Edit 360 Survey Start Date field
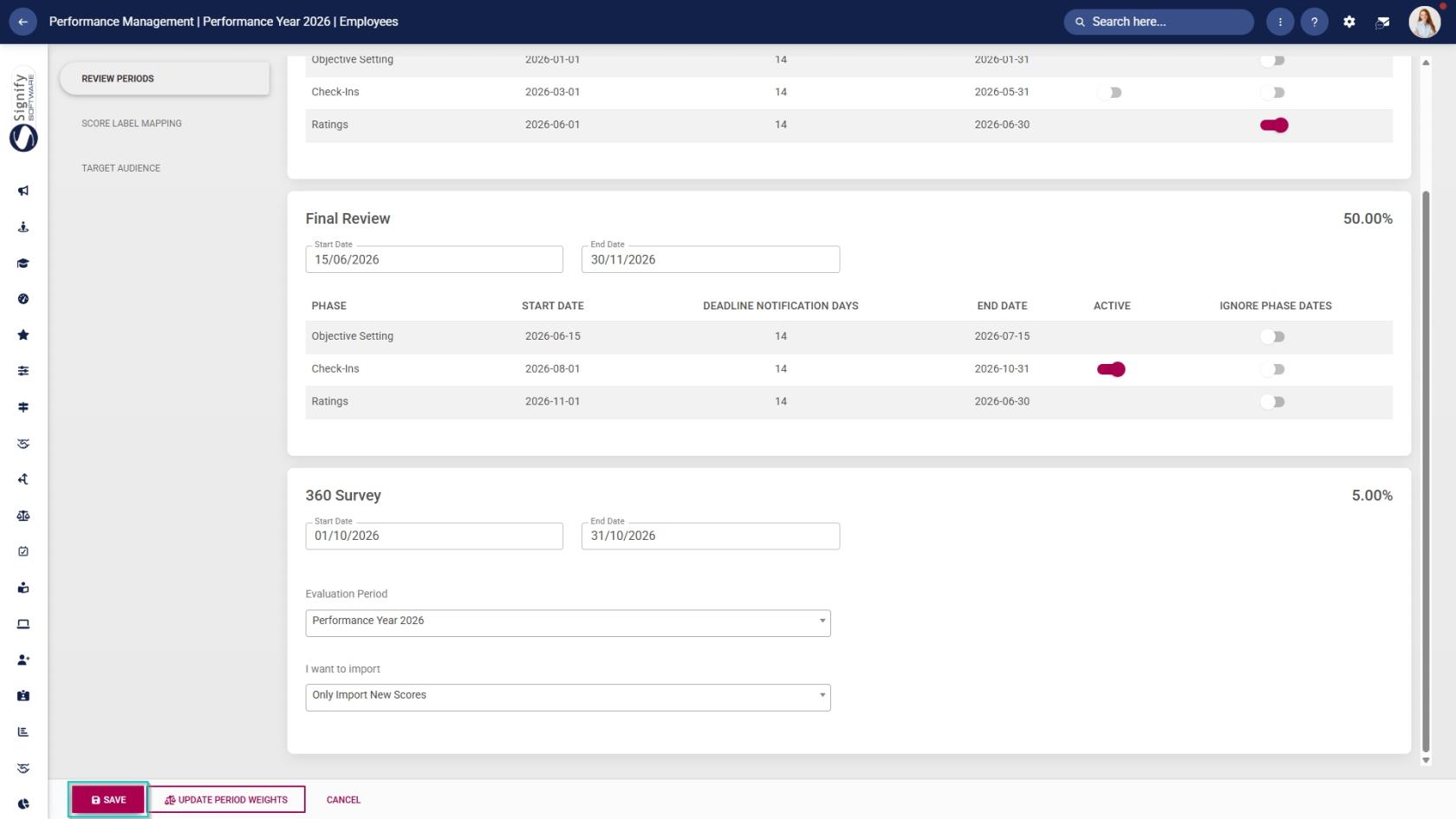 tap(434, 536)
